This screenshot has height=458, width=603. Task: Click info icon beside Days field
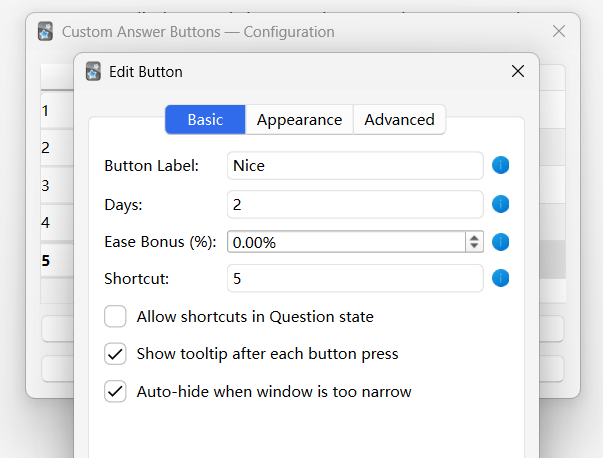(x=500, y=204)
